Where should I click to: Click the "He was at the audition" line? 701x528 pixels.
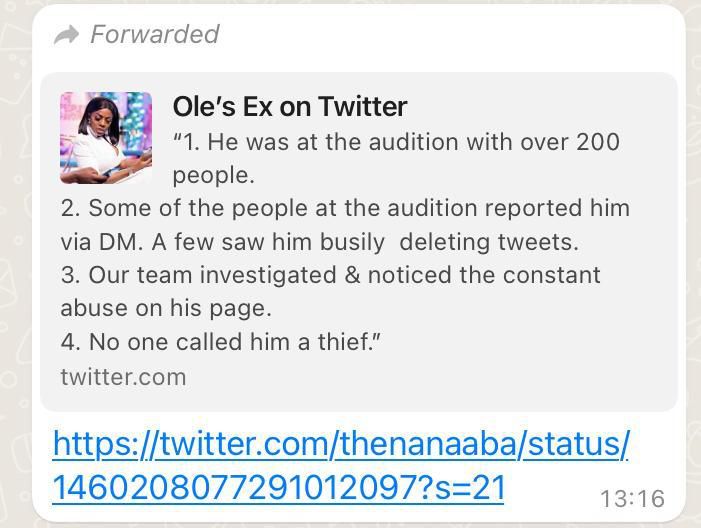[x=396, y=141]
